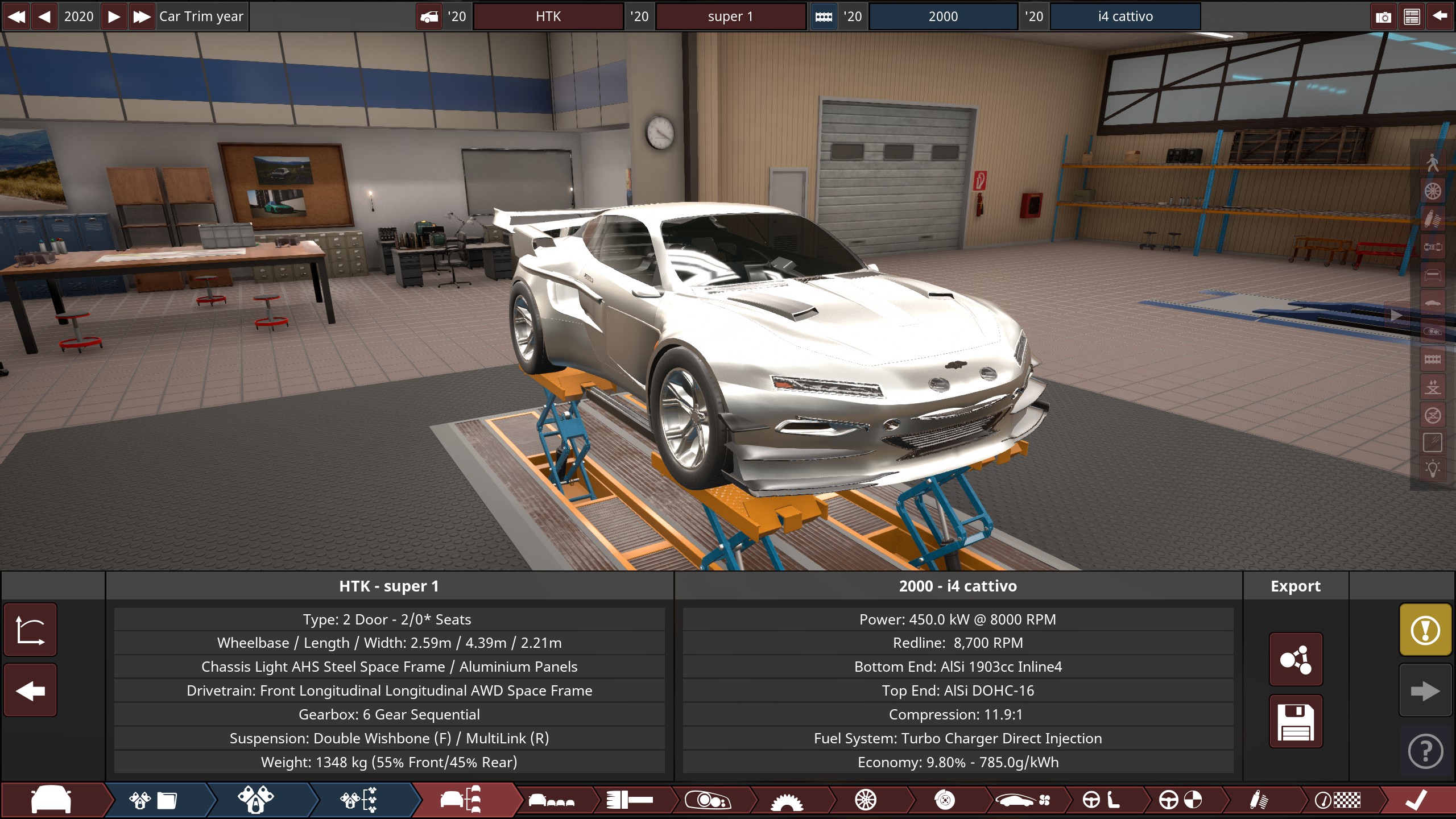
Task: Click the 2020 year value
Action: pos(79,16)
